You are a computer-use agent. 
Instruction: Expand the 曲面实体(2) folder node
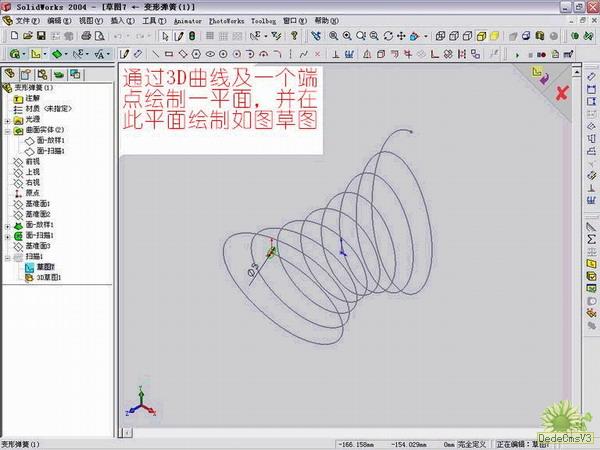(7, 130)
